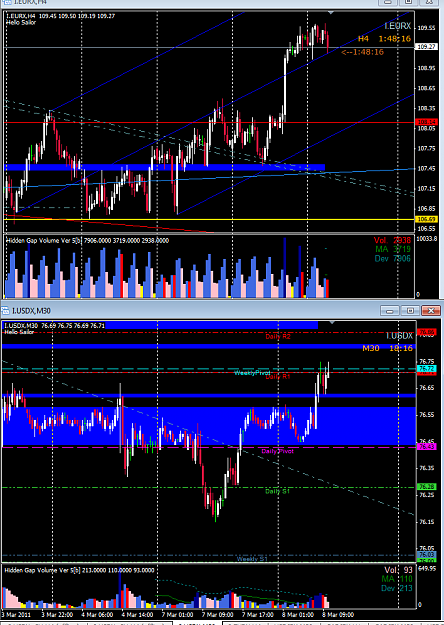The width and height of the screenshot is (444, 625).
Task: Click the WeeklyPivot level label
Action: 252,373
